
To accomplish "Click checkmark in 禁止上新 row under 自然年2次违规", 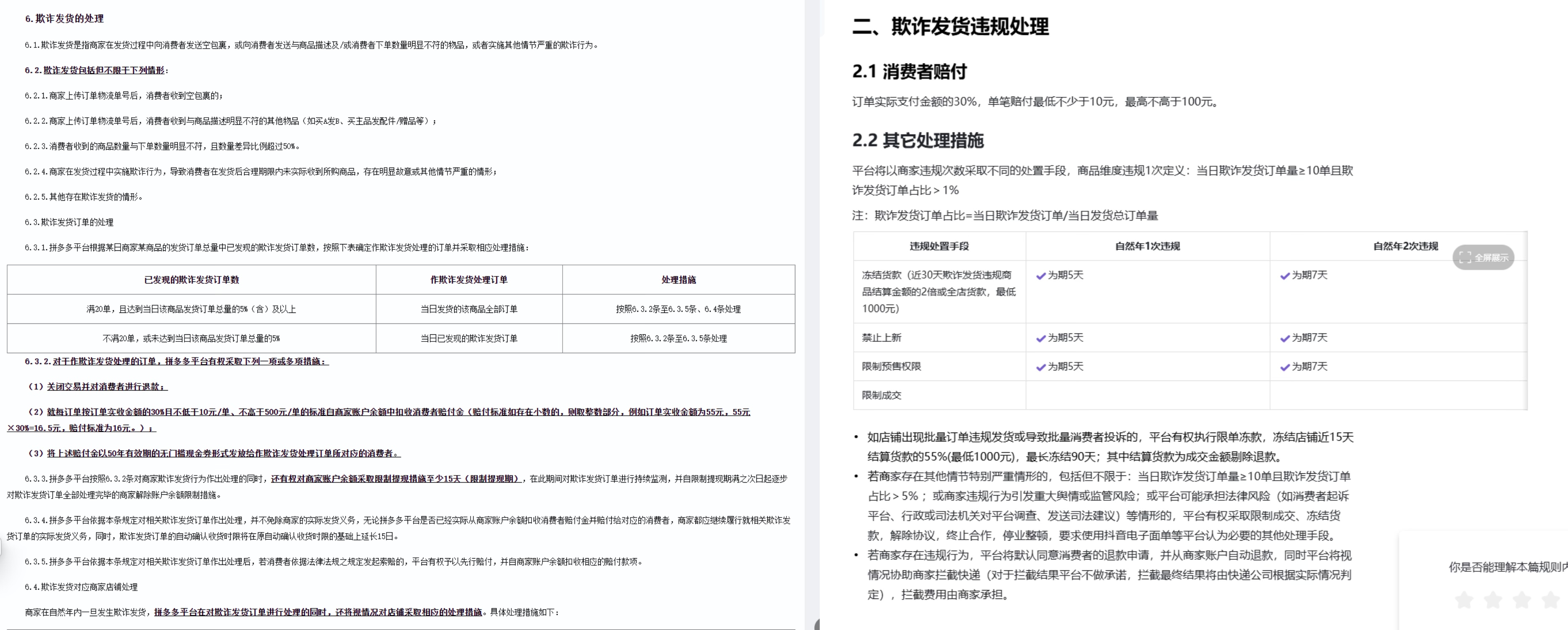I will click(x=1285, y=339).
